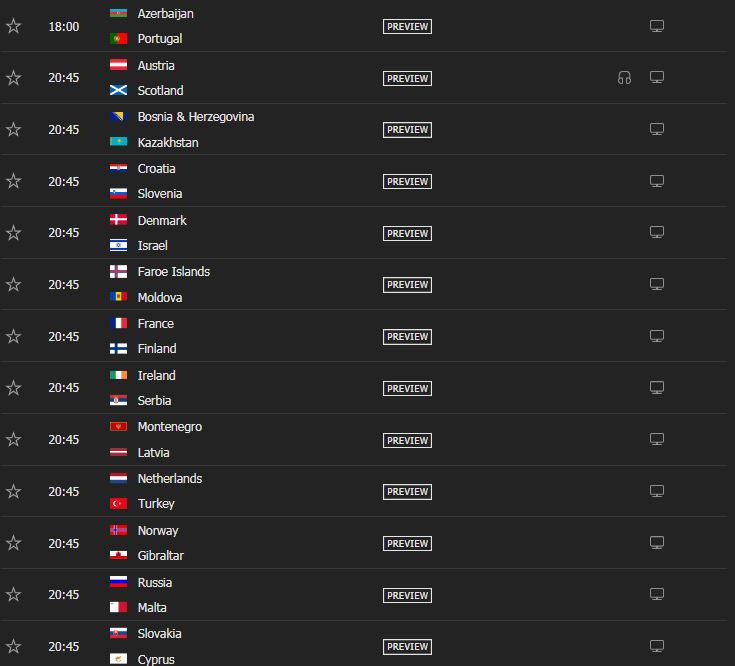The image size is (735, 666).
Task: Click TV icon for Azerbaijan vs Portugal
Action: click(657, 26)
